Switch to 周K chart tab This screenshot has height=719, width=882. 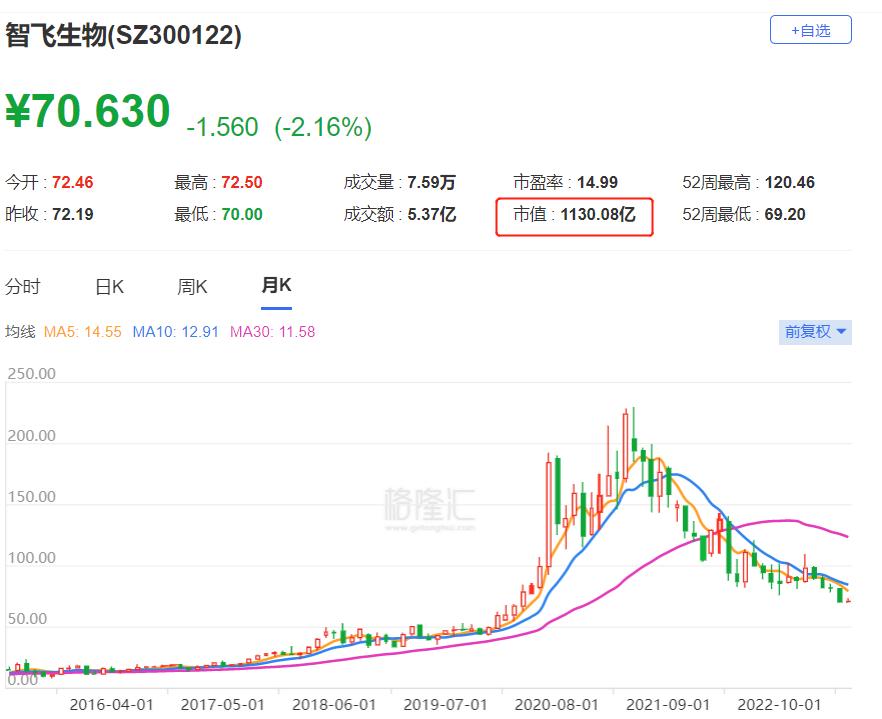[x=192, y=286]
